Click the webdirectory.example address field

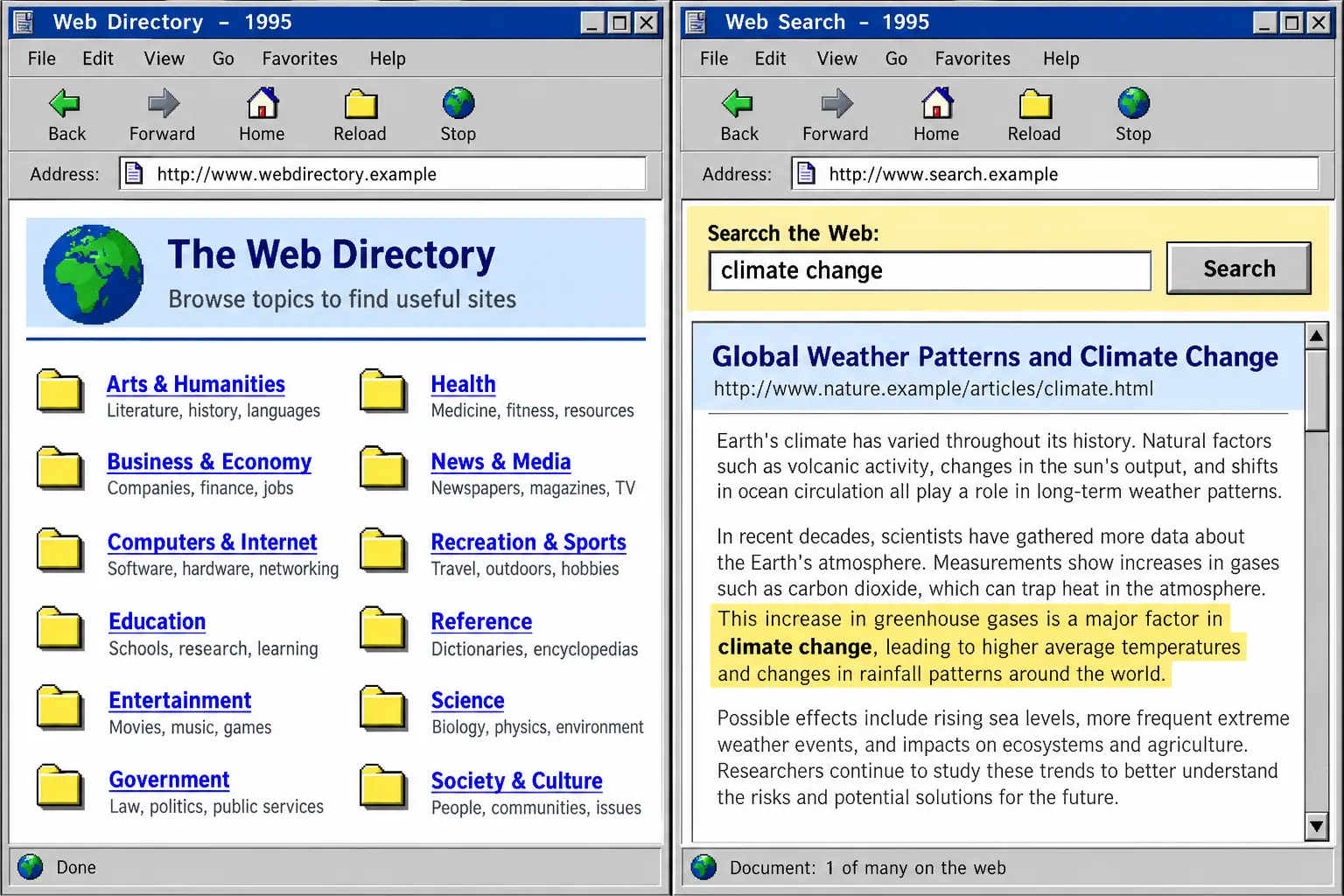click(x=383, y=173)
